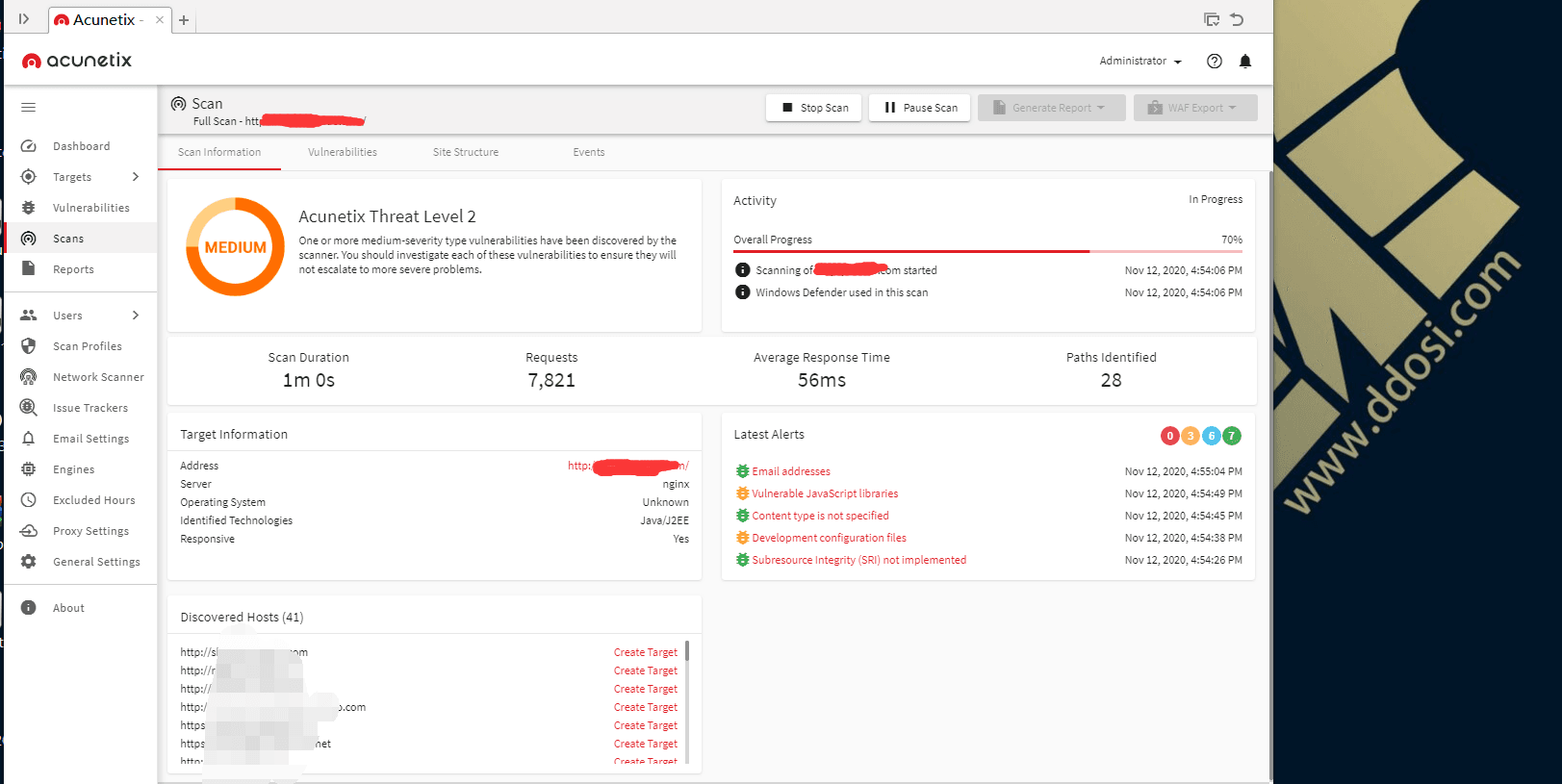View notifications via the bell icon
1562x784 pixels.
point(1245,62)
